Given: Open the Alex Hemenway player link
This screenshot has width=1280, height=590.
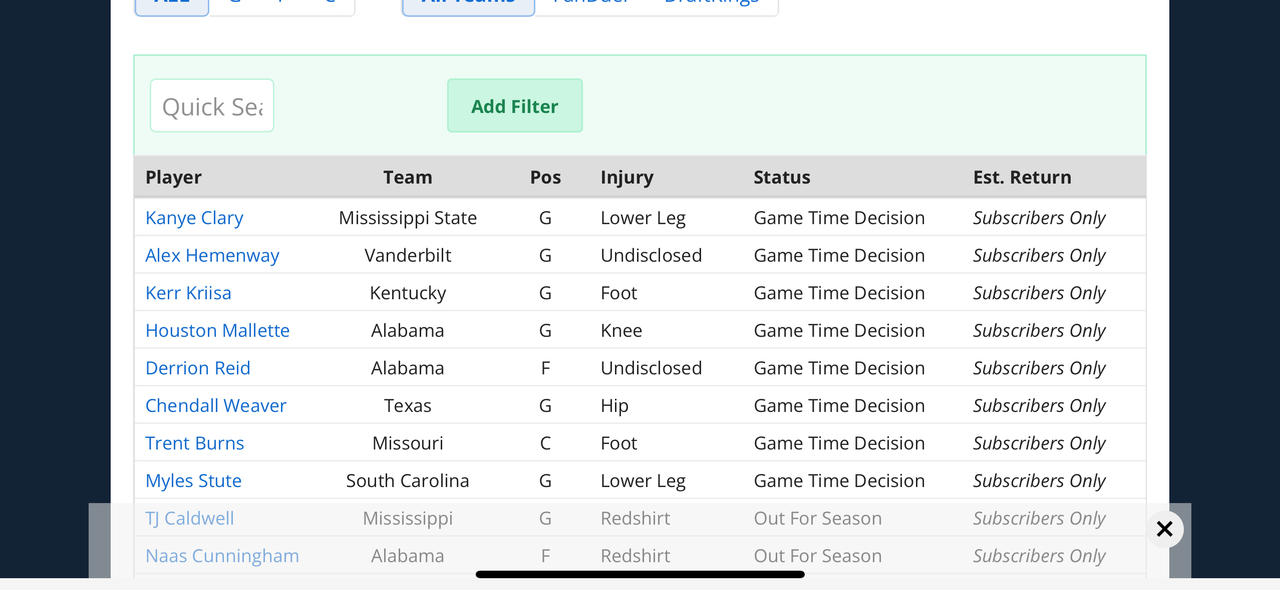Looking at the screenshot, I should tap(212, 255).
